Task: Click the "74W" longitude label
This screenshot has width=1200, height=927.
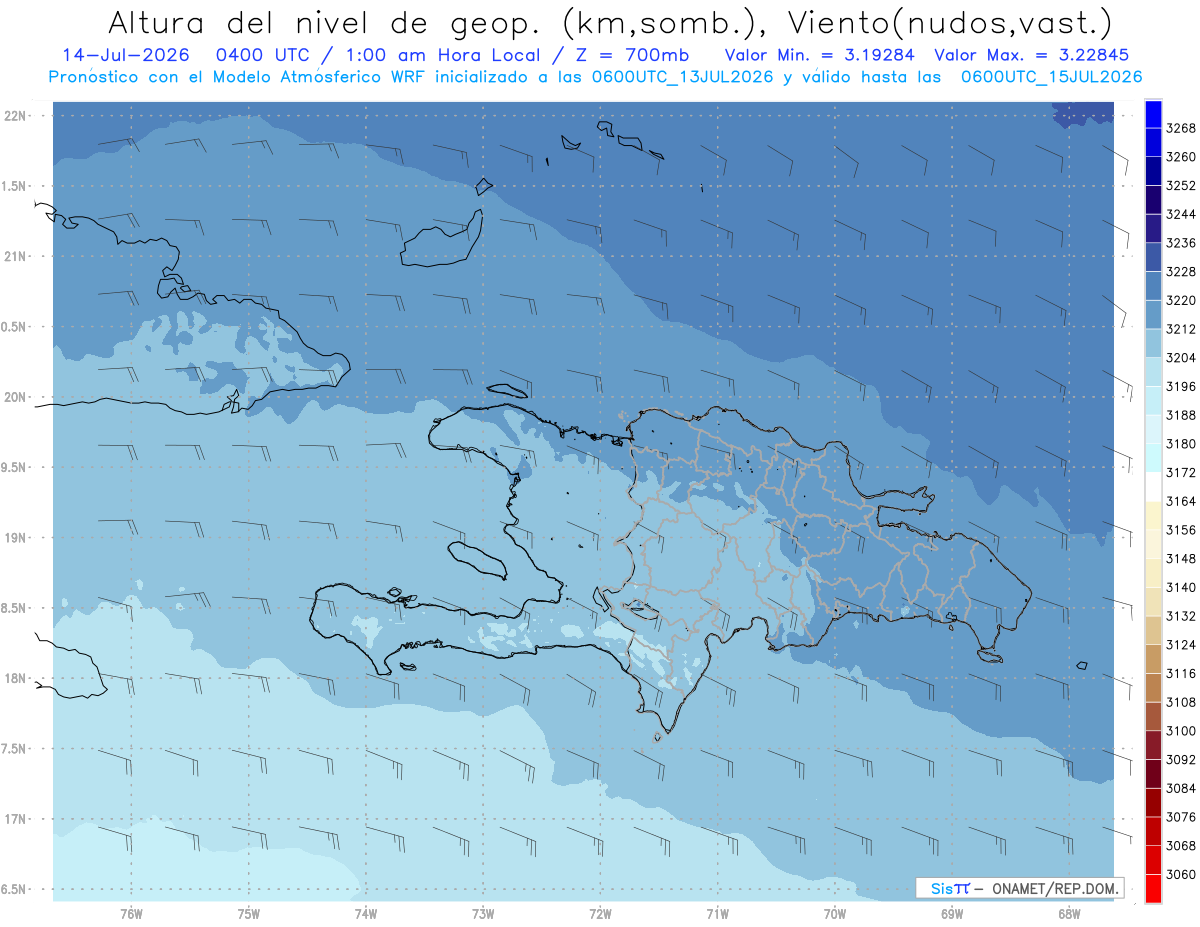Action: 365,914
